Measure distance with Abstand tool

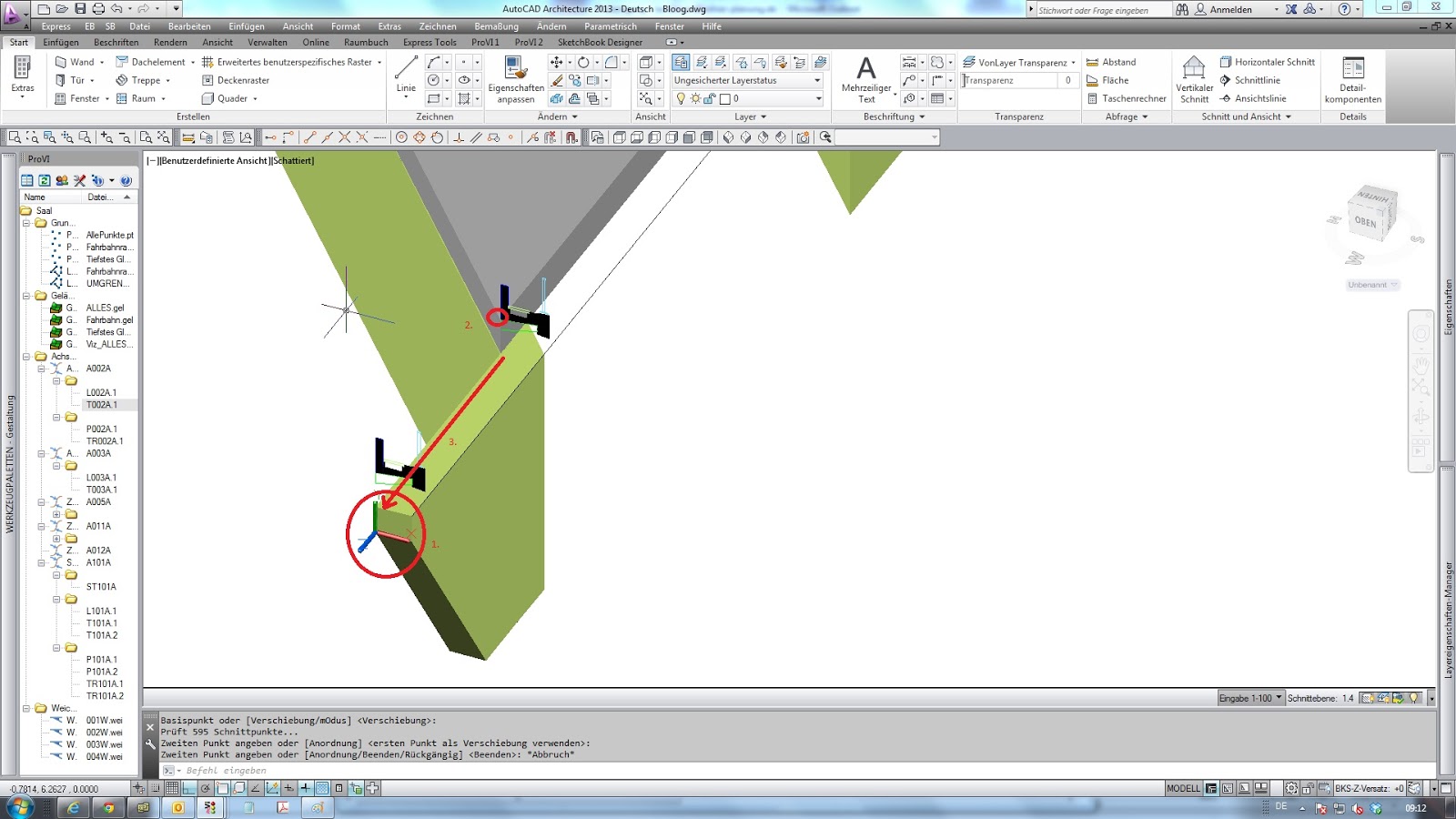tap(1111, 62)
